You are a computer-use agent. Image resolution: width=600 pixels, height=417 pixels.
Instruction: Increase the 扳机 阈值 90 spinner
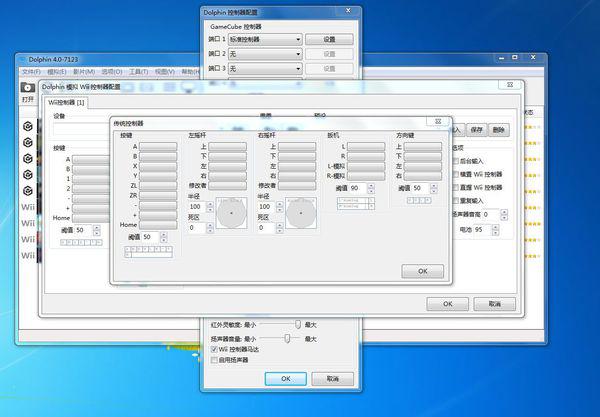(x=371, y=186)
